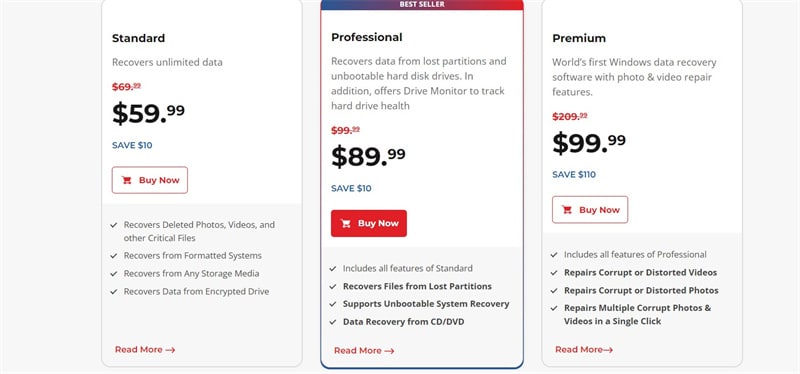Buy the Professional plan with red button
Screen dimensions: 800x374
click(x=369, y=223)
